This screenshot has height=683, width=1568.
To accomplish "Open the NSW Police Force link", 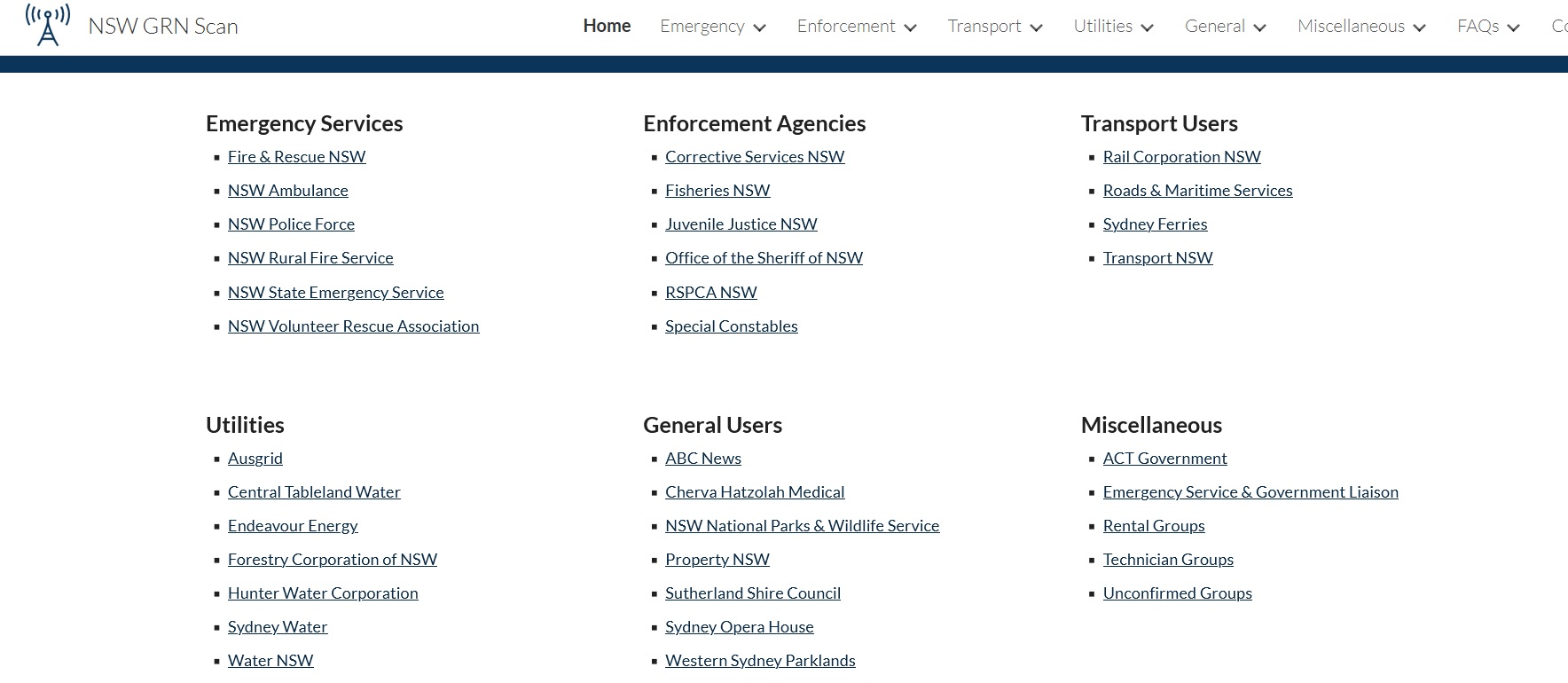I will [291, 224].
